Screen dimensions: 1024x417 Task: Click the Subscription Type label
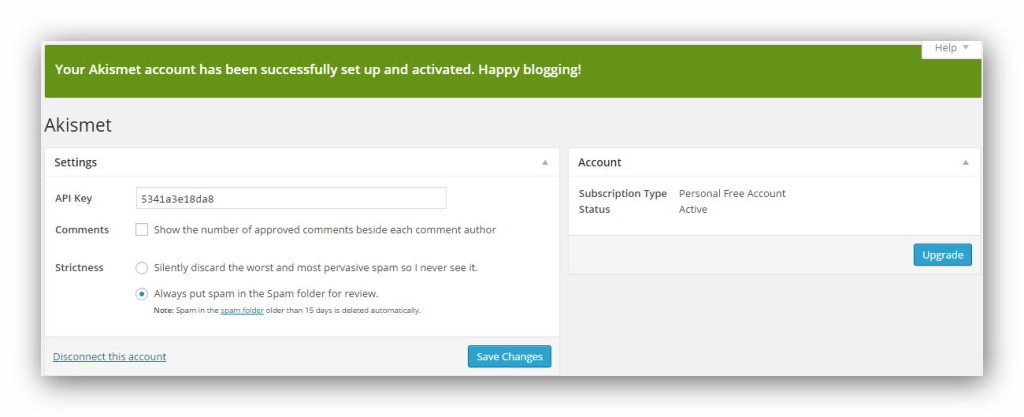[622, 193]
